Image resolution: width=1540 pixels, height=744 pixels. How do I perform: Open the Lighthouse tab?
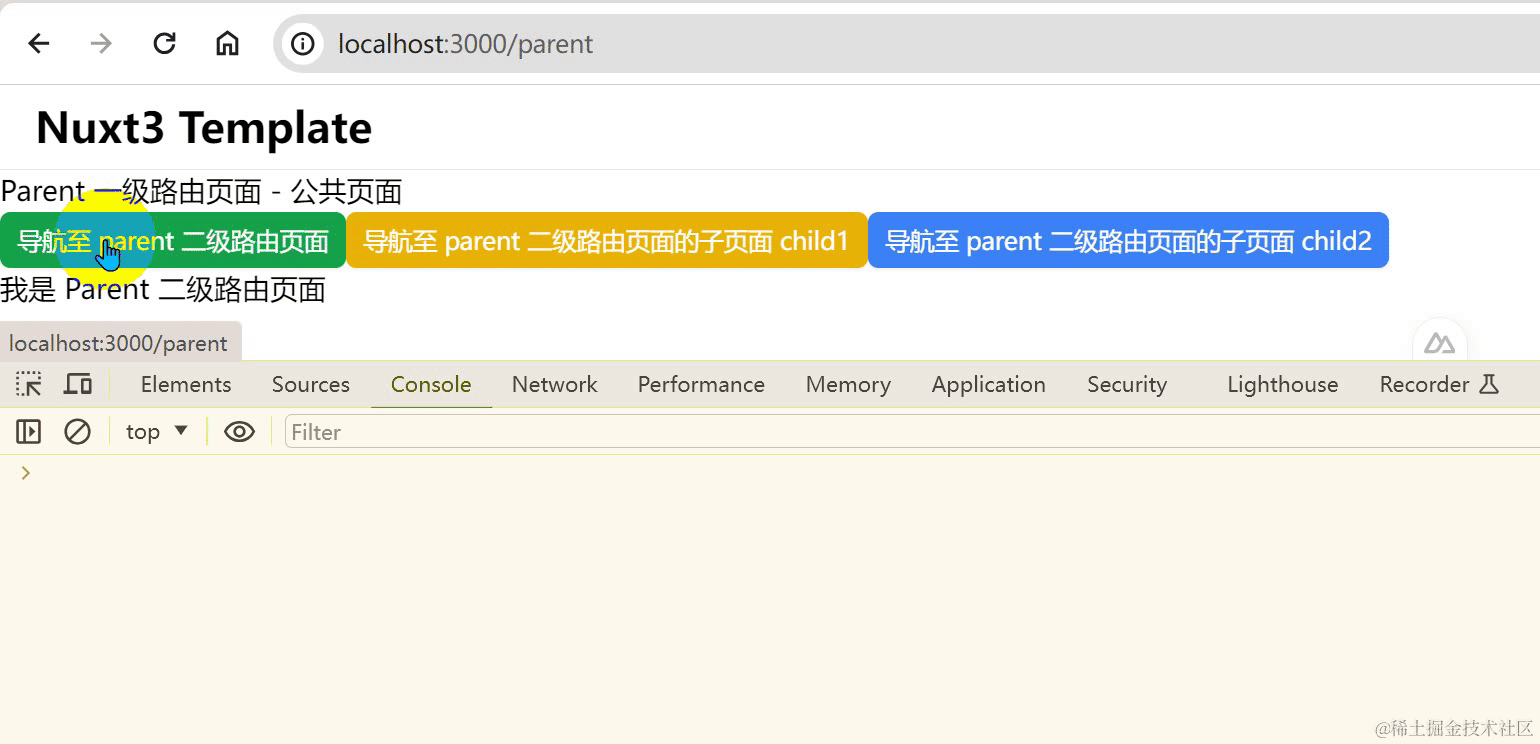[x=1283, y=385]
